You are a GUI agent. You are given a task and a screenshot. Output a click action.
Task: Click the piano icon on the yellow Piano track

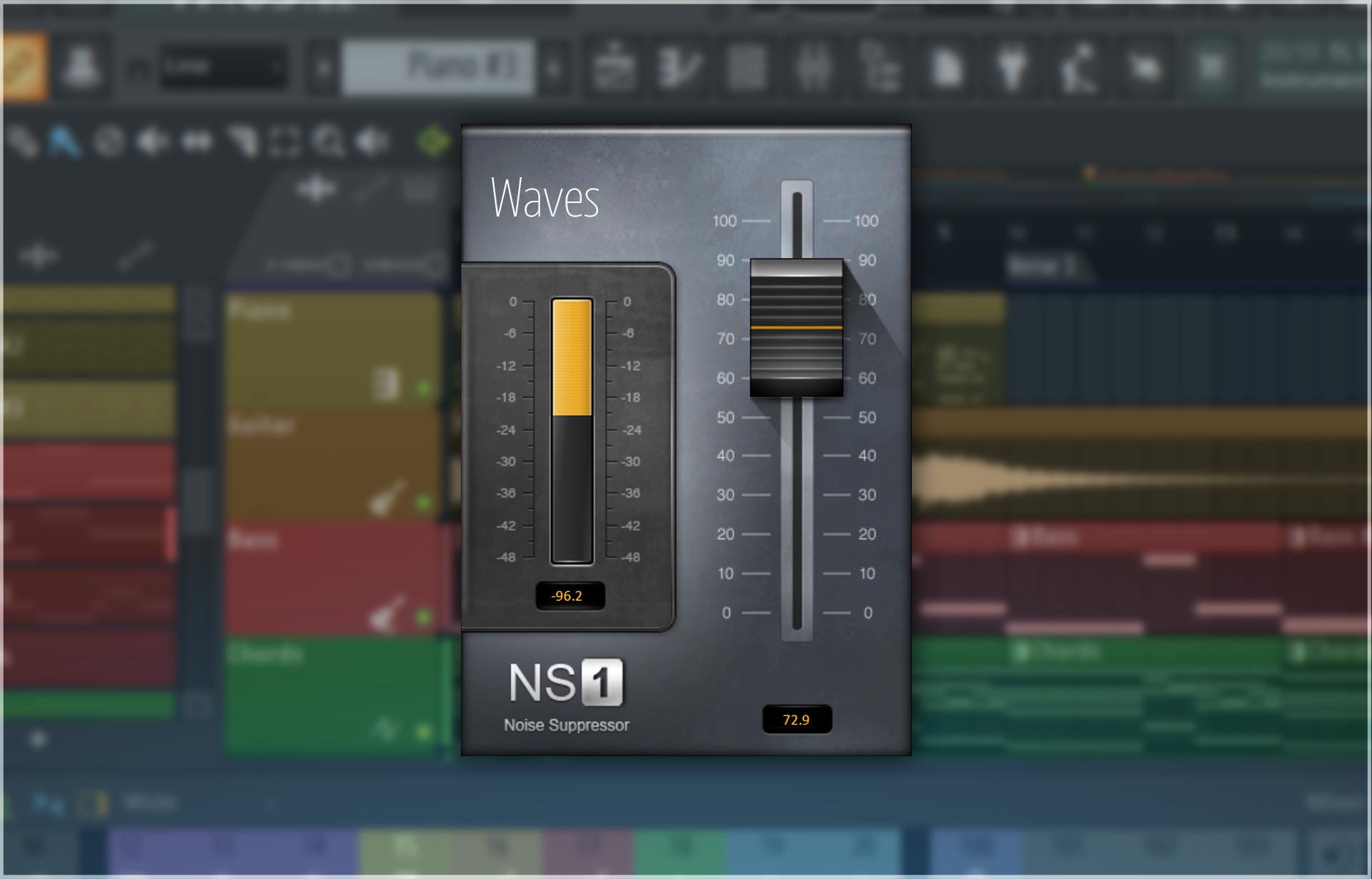click(x=387, y=384)
